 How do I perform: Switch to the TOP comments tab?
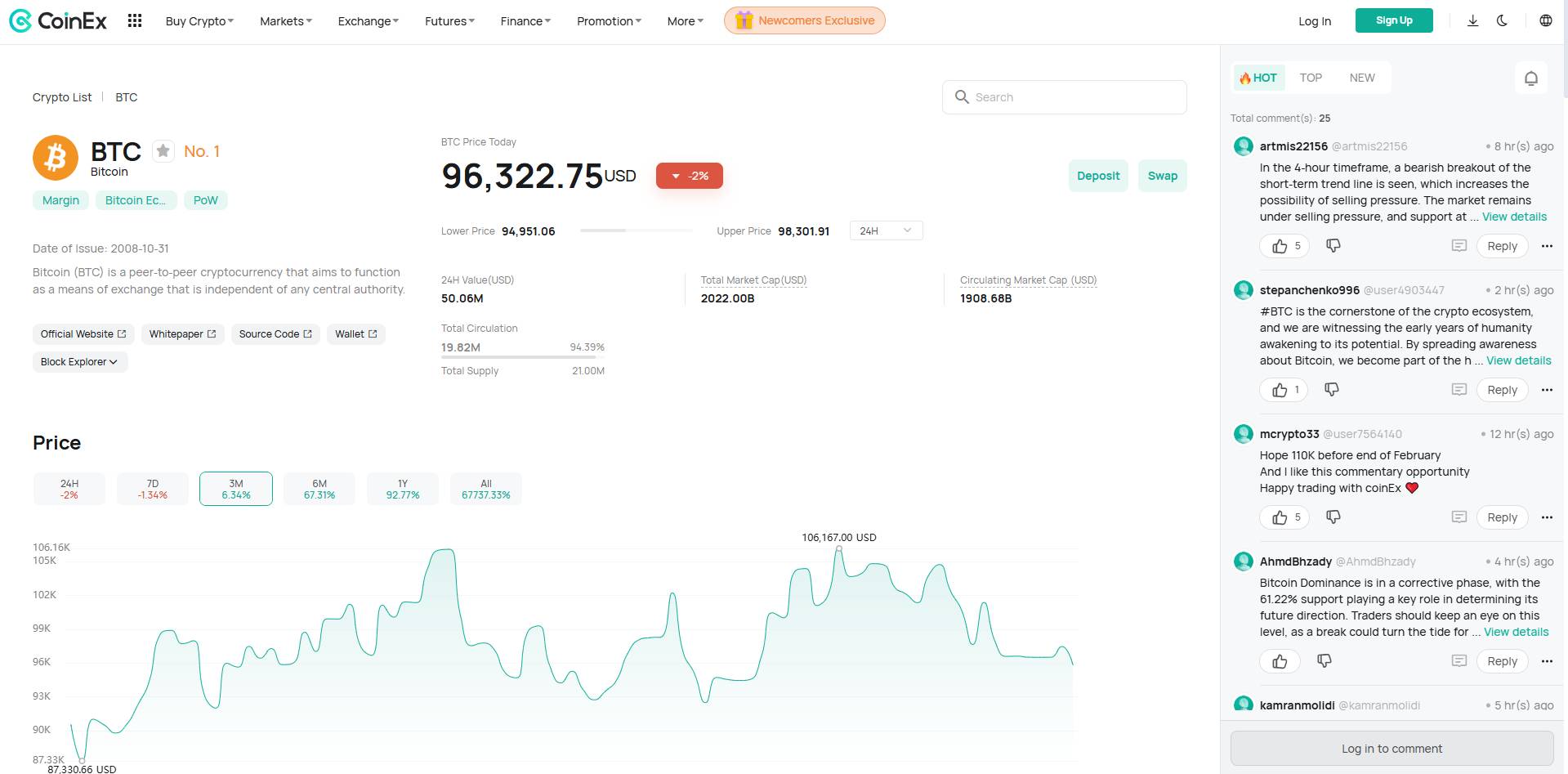pos(1311,78)
